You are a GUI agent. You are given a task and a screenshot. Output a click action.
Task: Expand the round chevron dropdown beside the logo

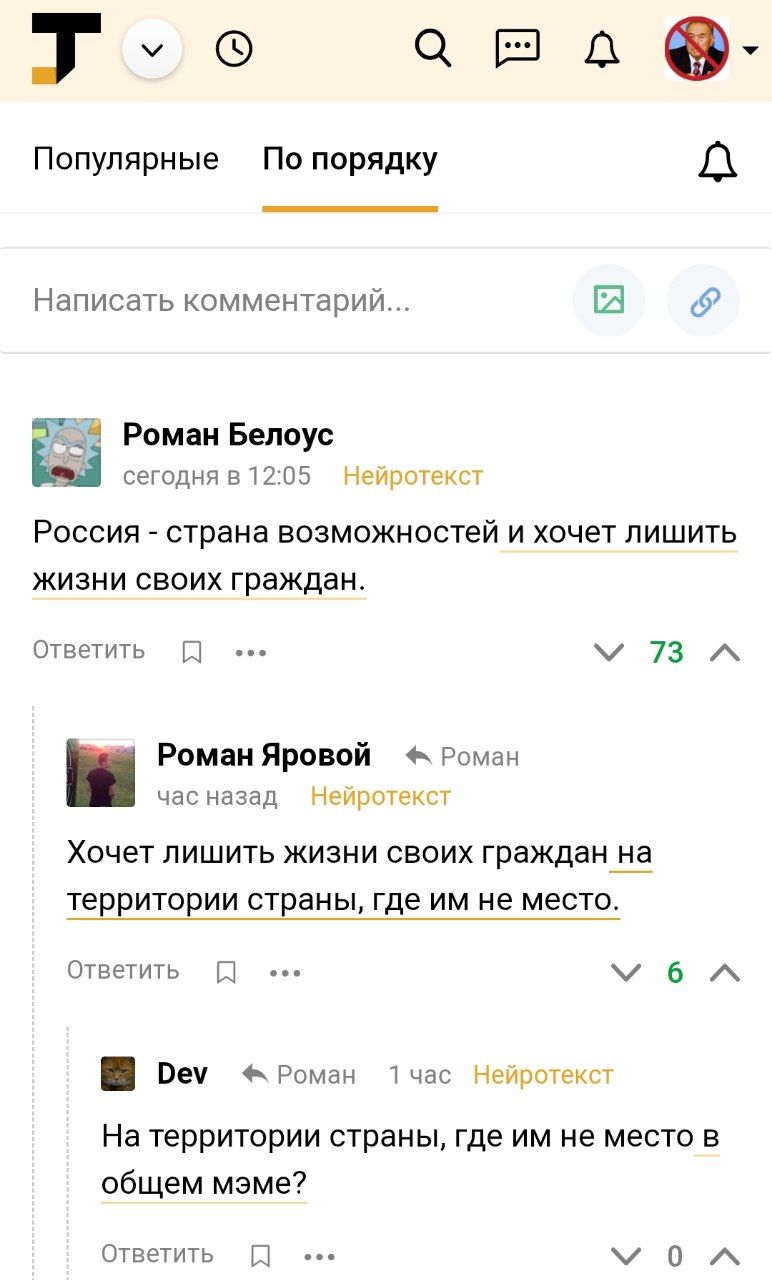[x=152, y=48]
